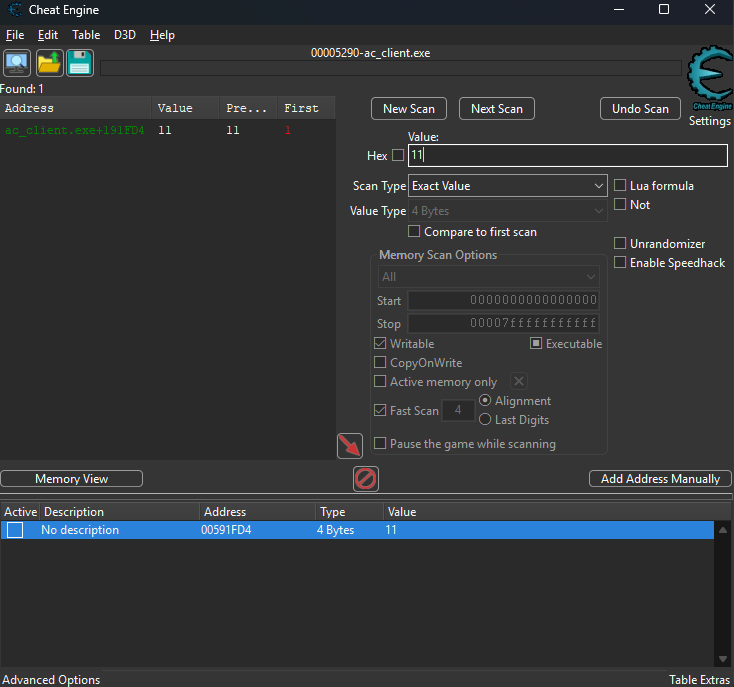The image size is (734, 687).
Task: Click the Memory View button
Action: (x=72, y=479)
